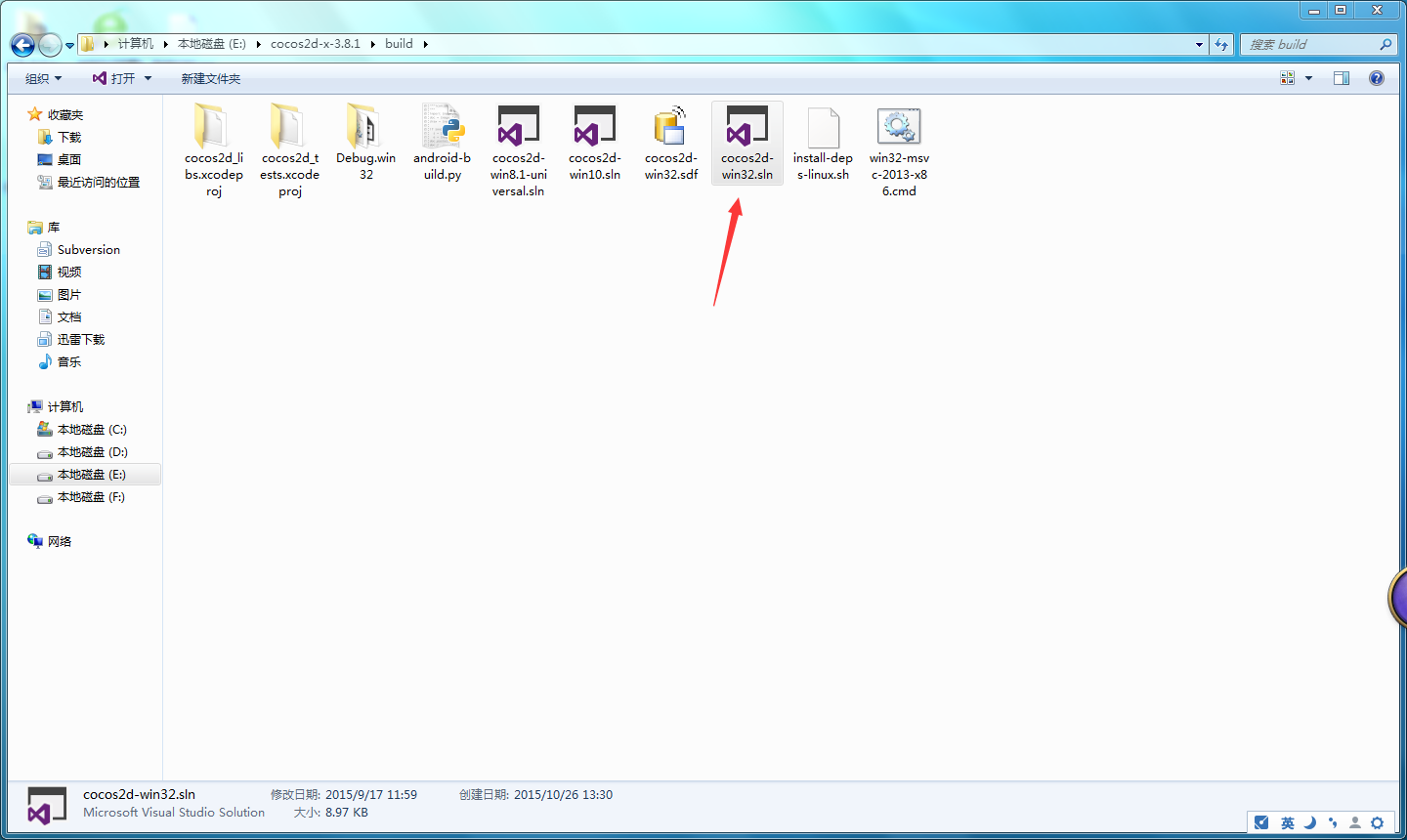Click the input method logo icon
Viewport: 1407px width, 840px height.
click(x=1261, y=822)
